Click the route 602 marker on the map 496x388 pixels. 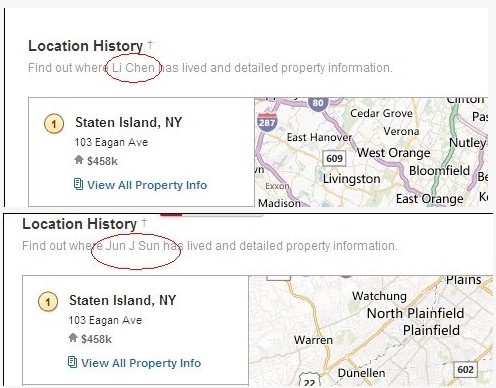pos(465,369)
